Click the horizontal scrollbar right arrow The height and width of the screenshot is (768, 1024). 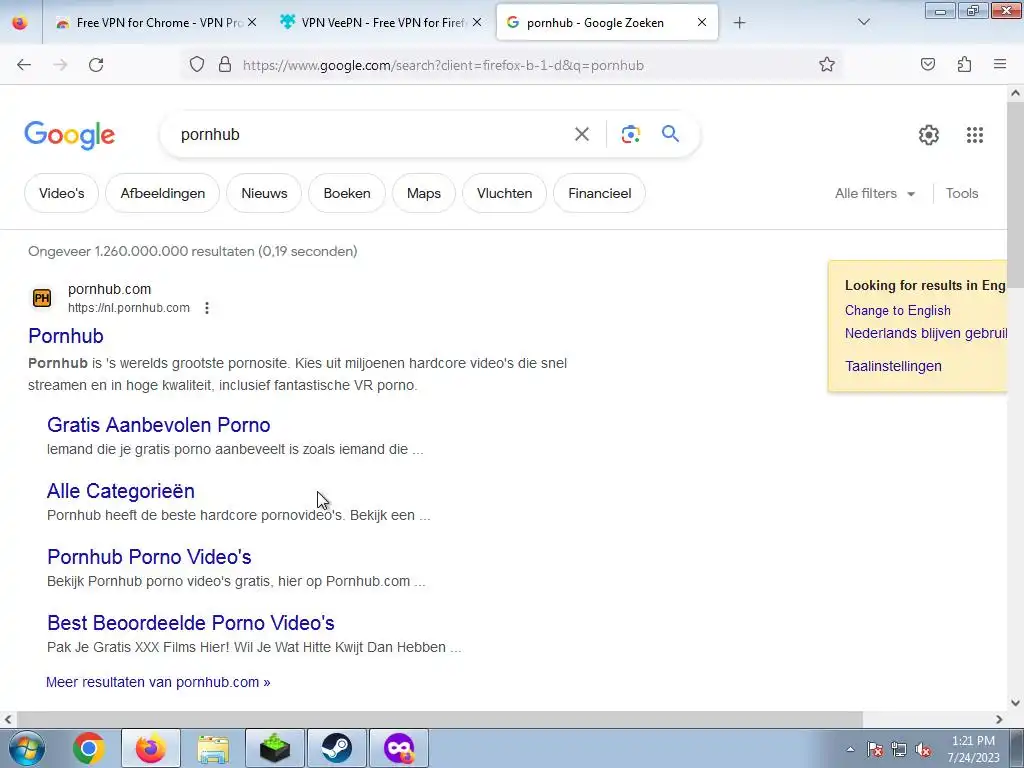(x=999, y=720)
